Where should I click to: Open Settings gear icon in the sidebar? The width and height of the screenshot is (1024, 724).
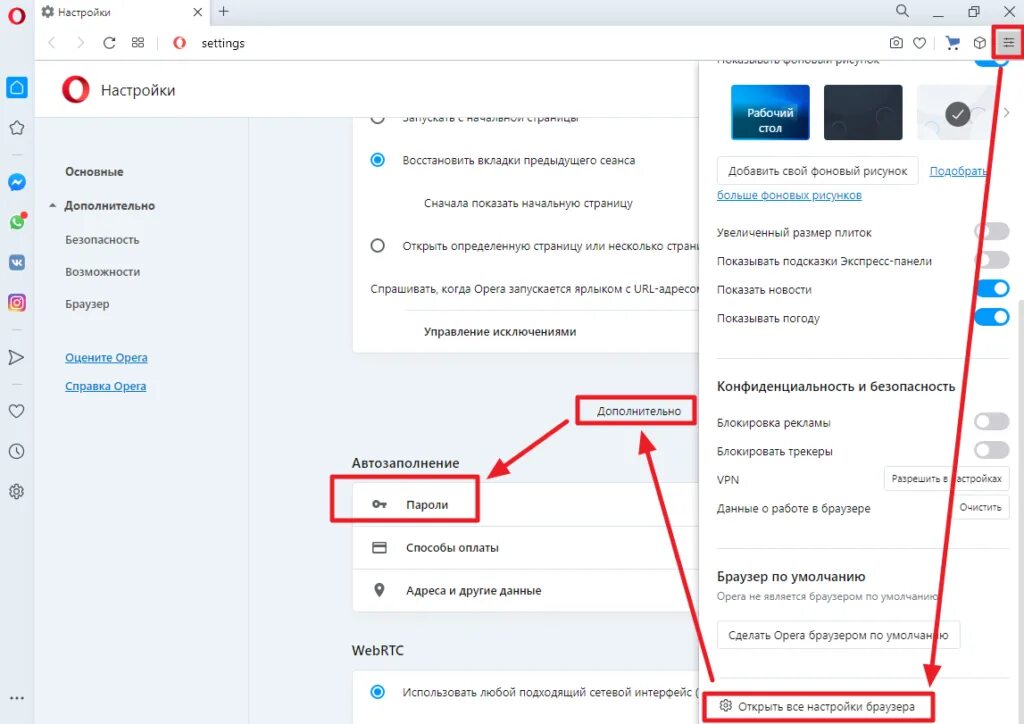(x=16, y=492)
